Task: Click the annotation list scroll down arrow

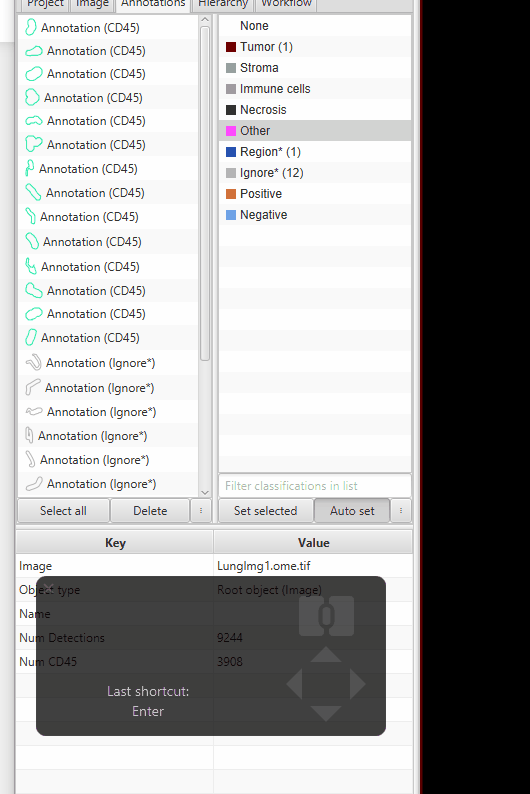Action: 205,492
